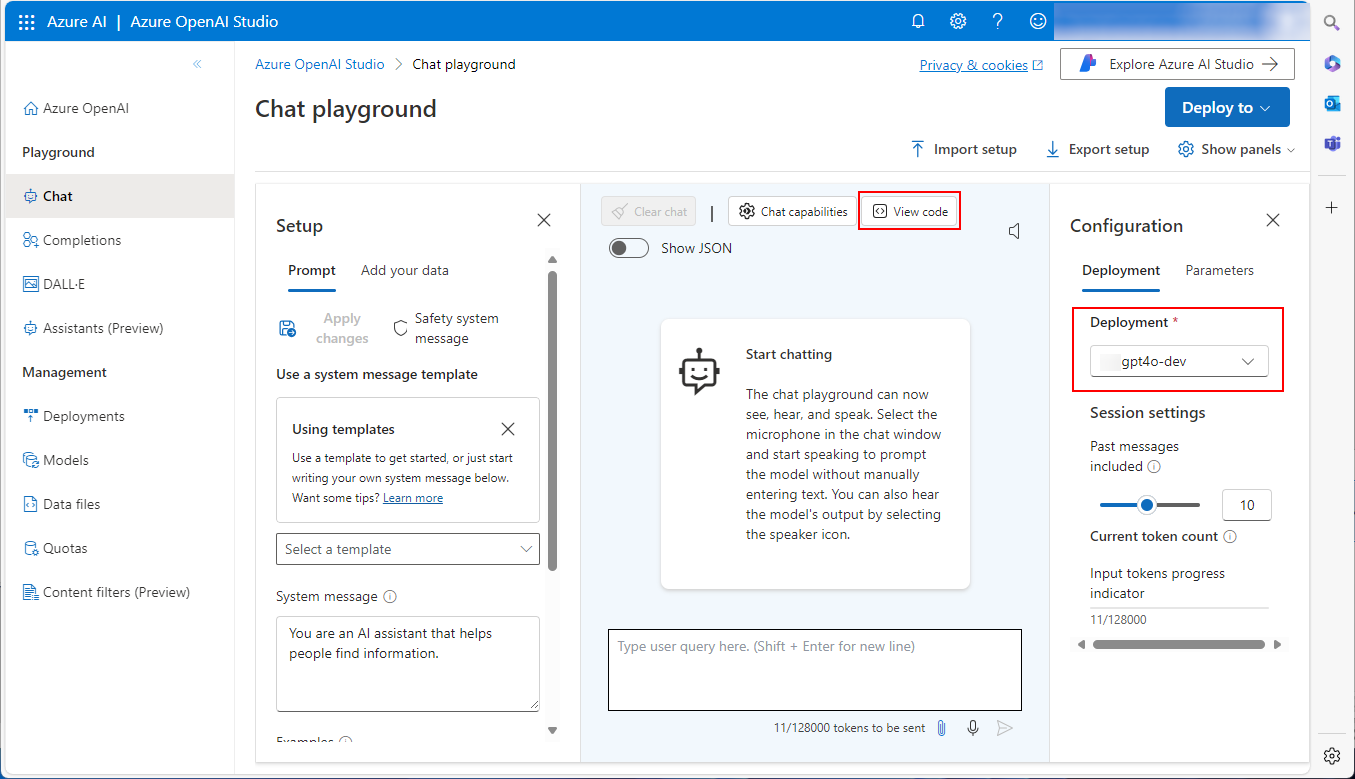1355x779 pixels.
Task: Click the Chat capabilities button
Action: click(793, 211)
